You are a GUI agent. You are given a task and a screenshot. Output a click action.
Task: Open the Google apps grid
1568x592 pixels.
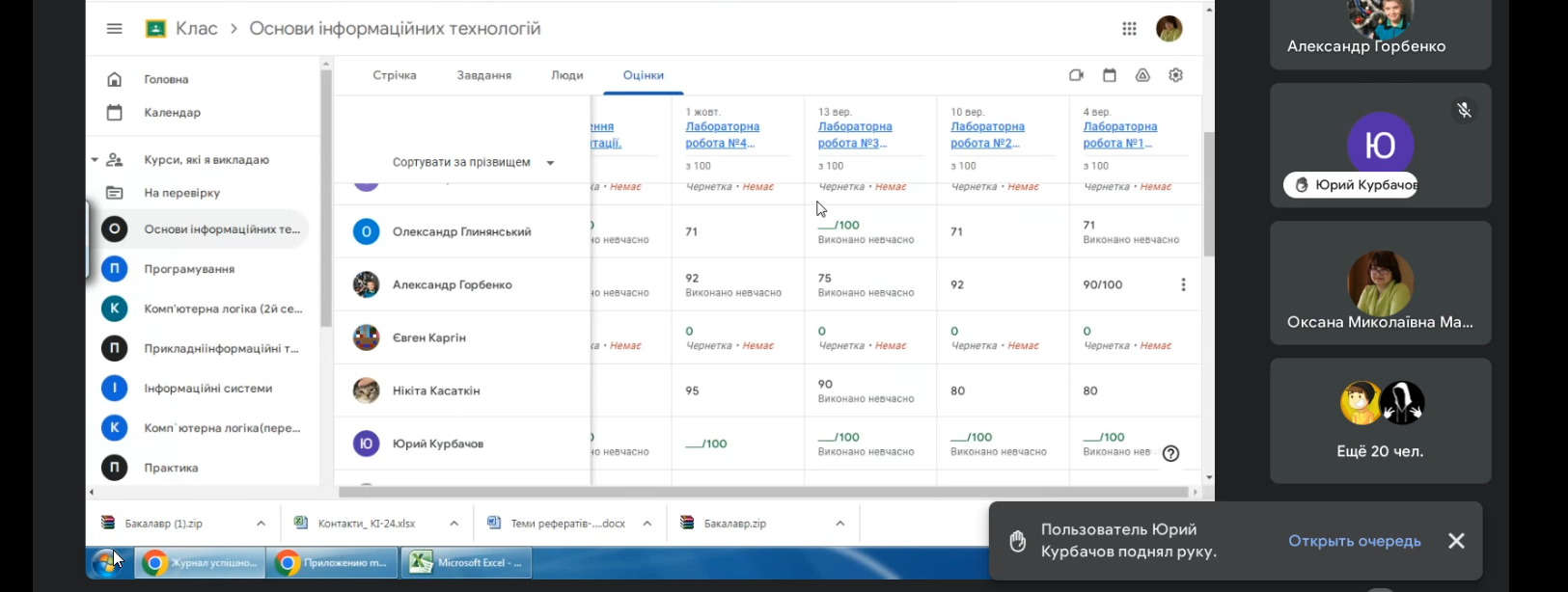pyautogui.click(x=1129, y=29)
